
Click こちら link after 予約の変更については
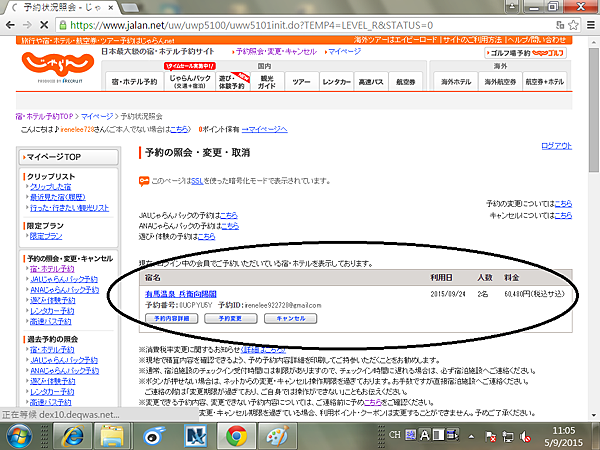coord(563,204)
